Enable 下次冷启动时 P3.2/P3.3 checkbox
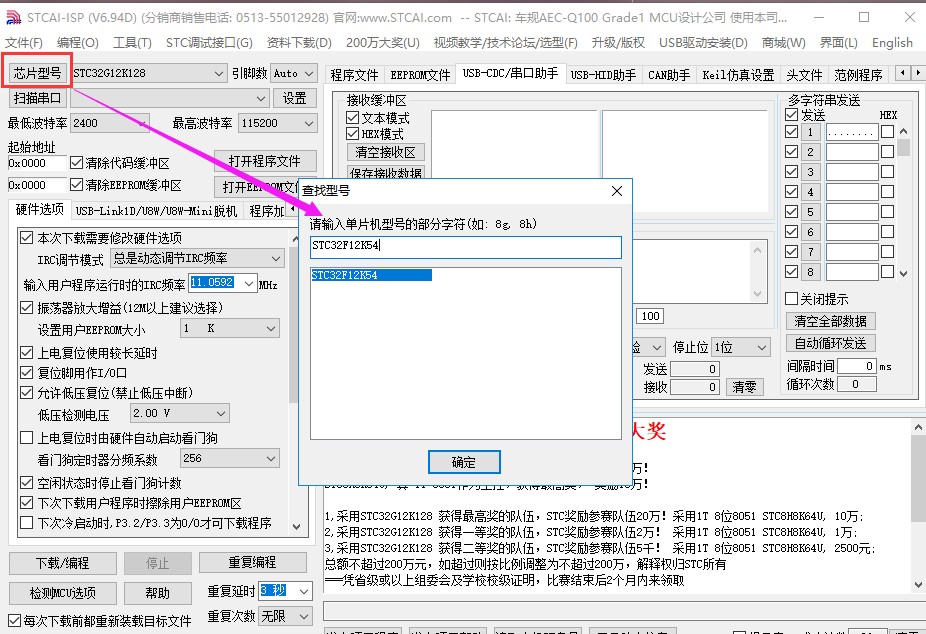 click(x=27, y=522)
